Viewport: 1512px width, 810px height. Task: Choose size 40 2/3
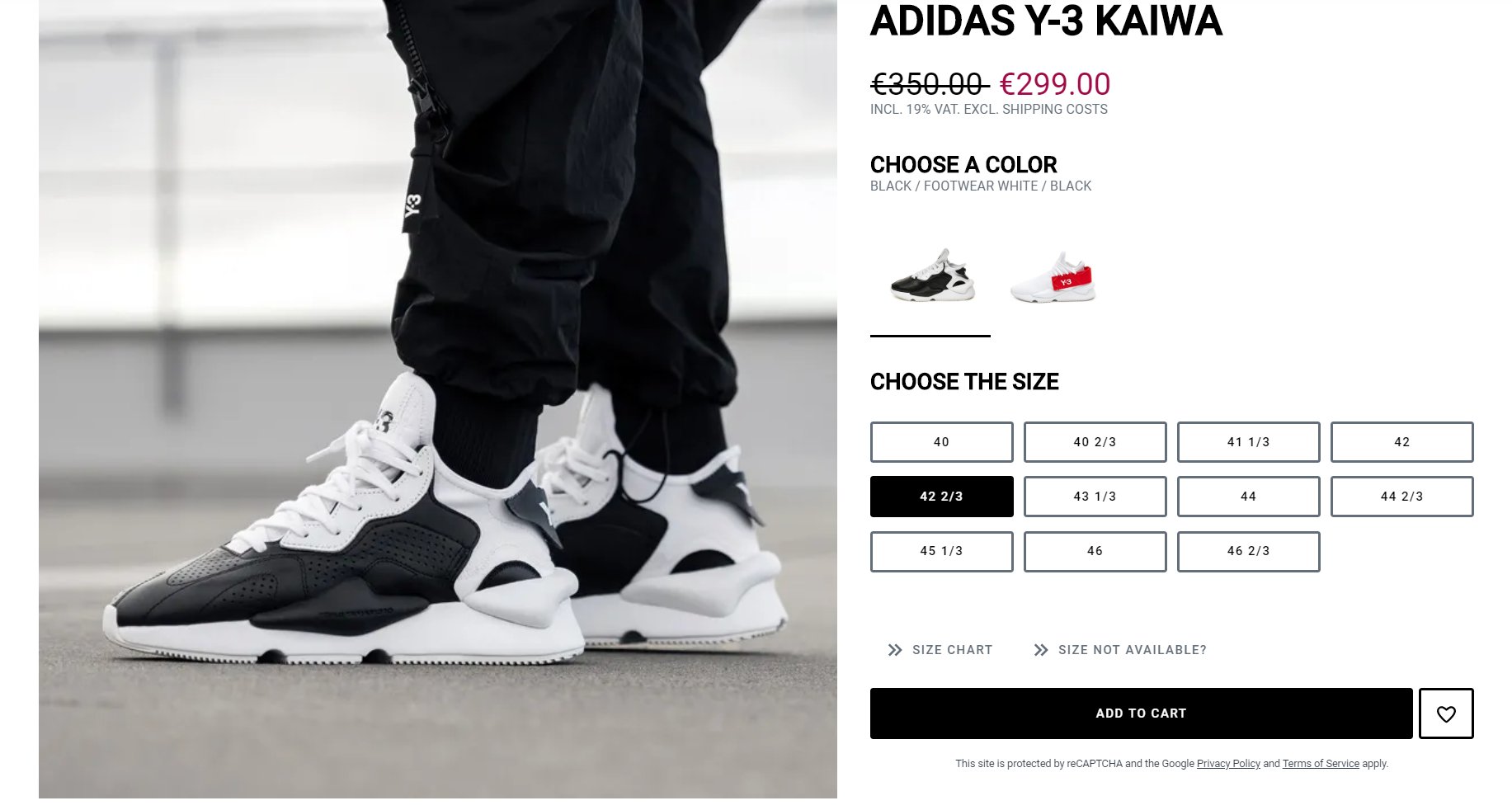(x=1095, y=442)
